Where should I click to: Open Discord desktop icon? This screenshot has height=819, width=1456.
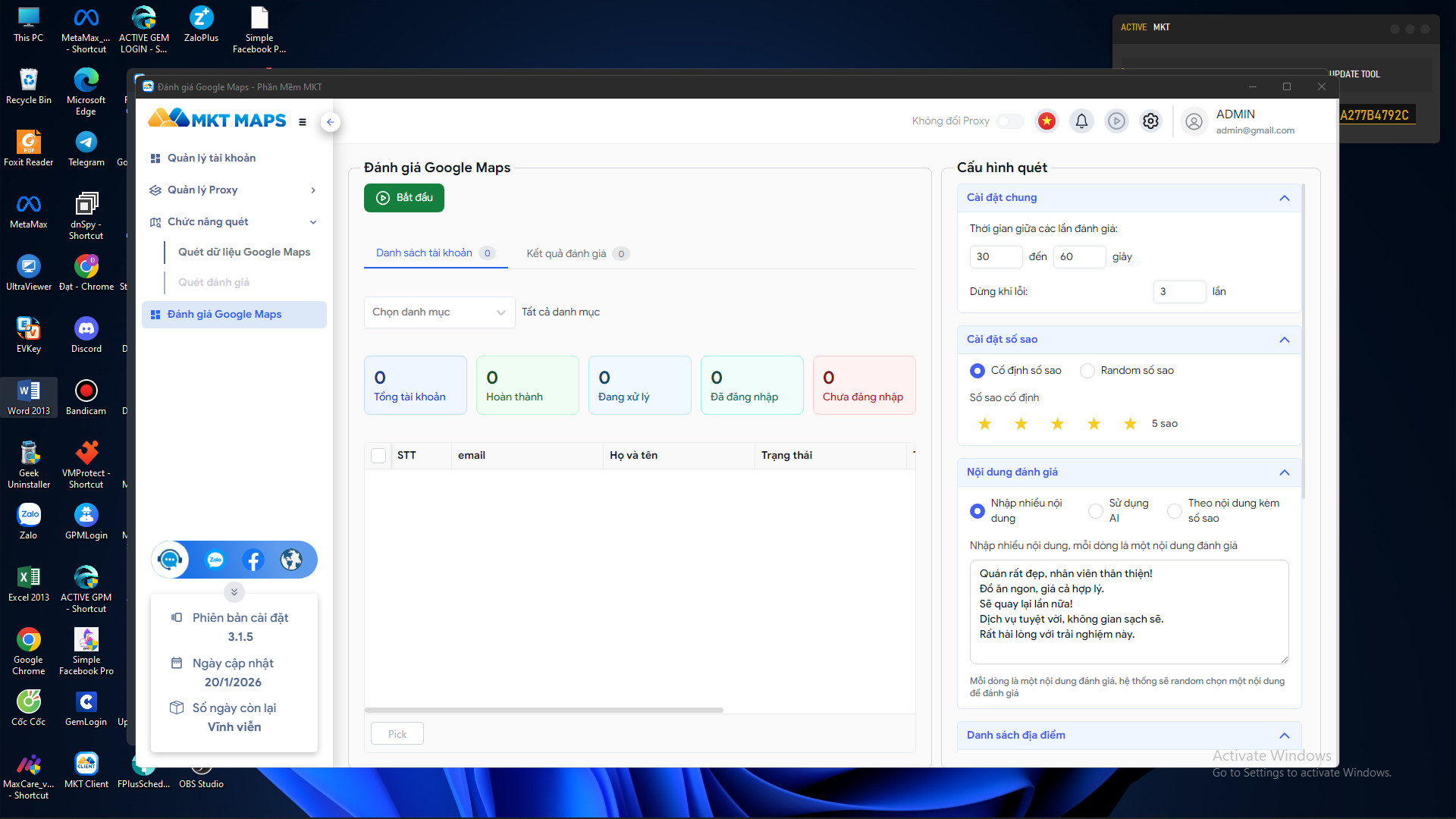click(x=86, y=336)
